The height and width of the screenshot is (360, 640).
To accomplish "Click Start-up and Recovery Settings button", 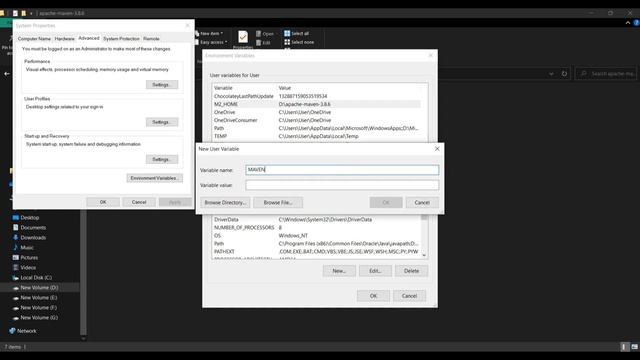I will pos(162,159).
